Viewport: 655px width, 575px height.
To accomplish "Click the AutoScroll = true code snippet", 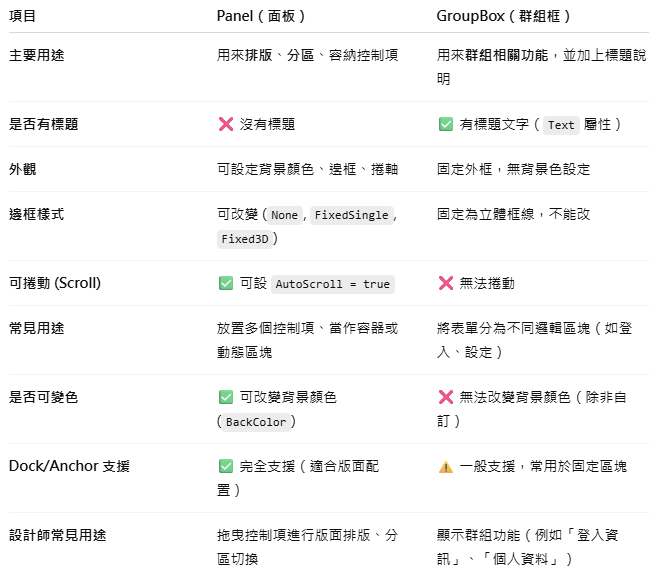I will tap(333, 284).
